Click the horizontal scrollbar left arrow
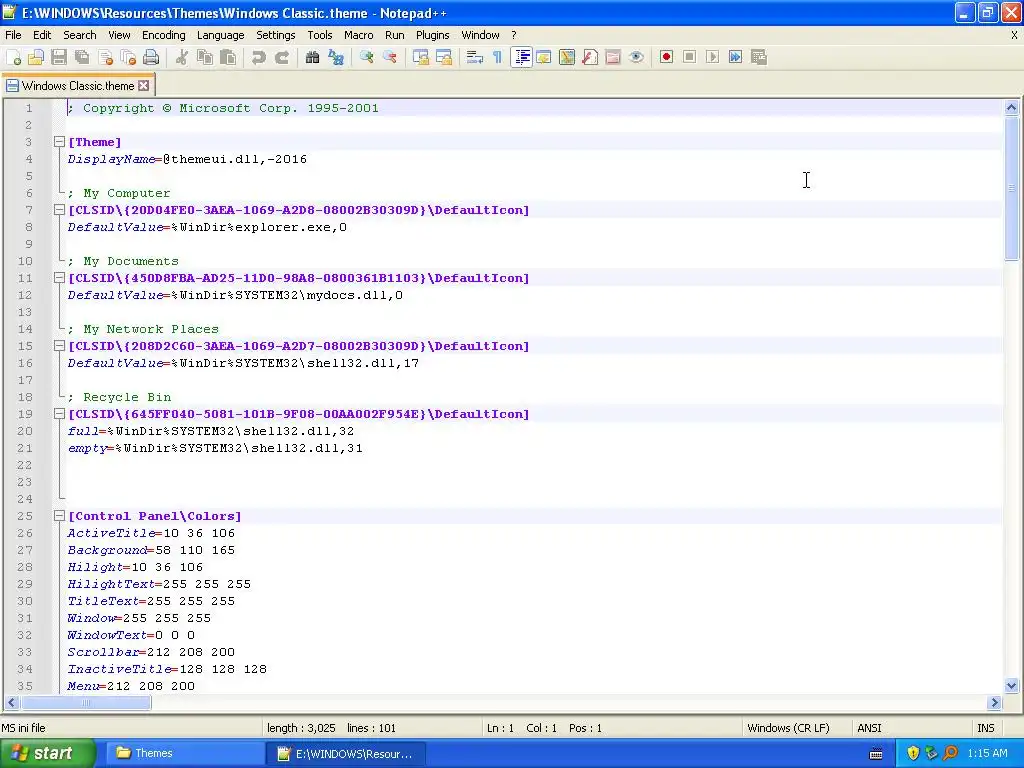Screen dimensions: 1024x768 tap(11, 703)
